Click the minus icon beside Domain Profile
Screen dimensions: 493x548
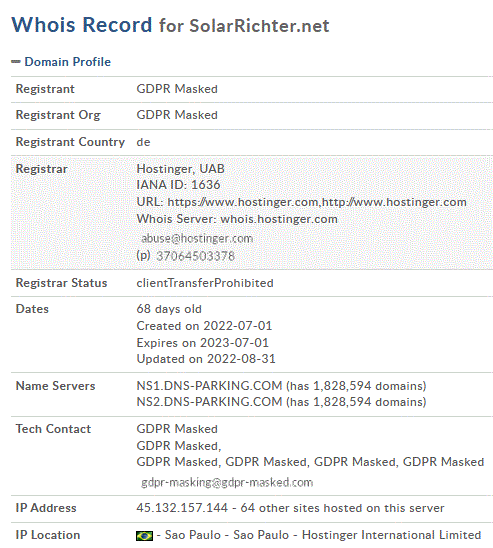16,62
